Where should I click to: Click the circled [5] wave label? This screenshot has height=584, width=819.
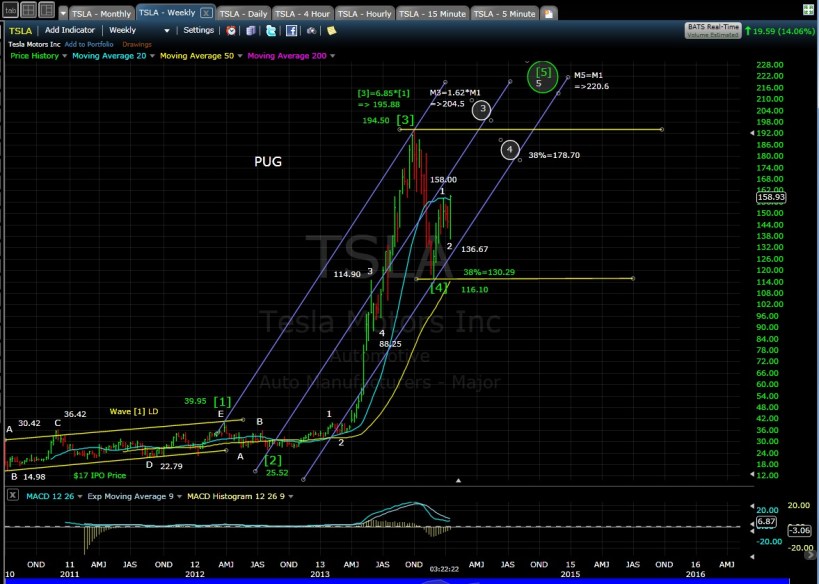543,77
